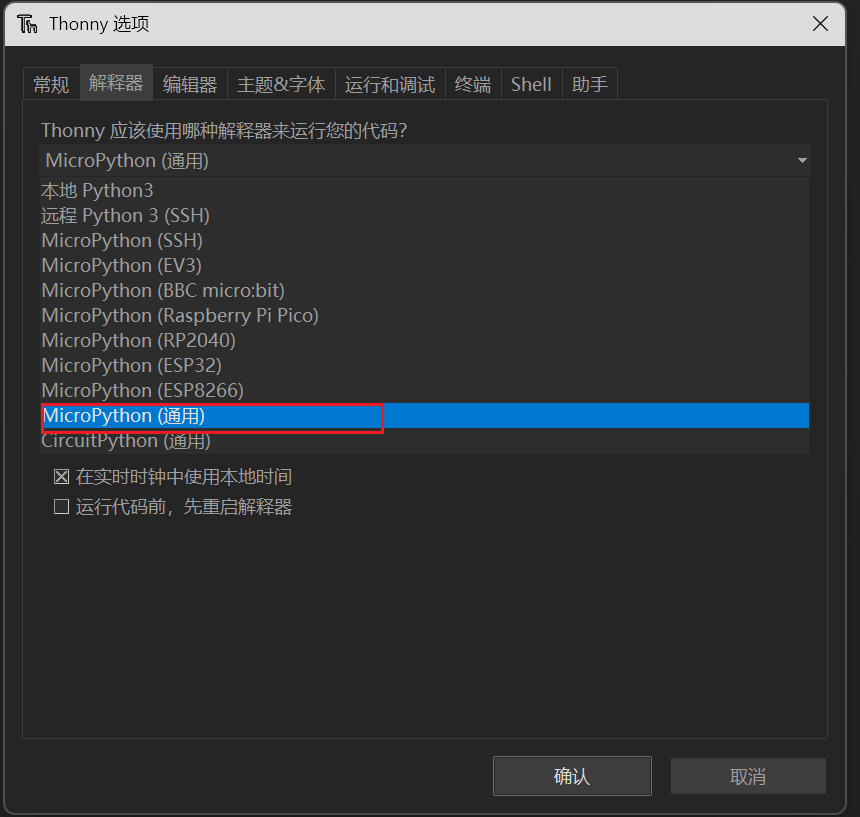
Task: Cancel with the 取消 button
Action: (x=748, y=776)
